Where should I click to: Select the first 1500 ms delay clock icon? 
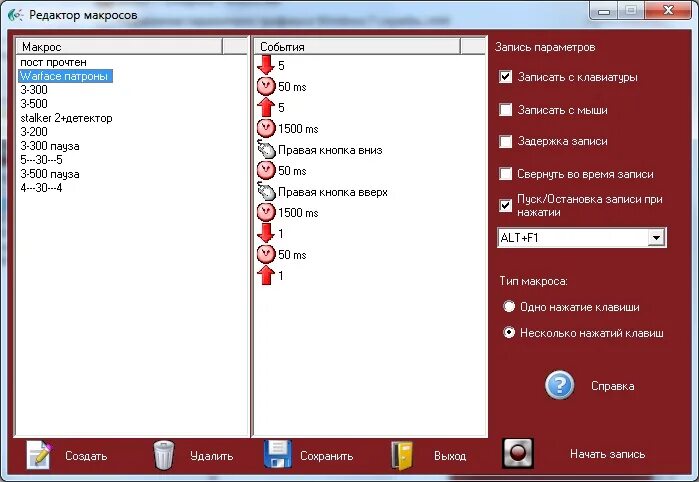[x=266, y=128]
